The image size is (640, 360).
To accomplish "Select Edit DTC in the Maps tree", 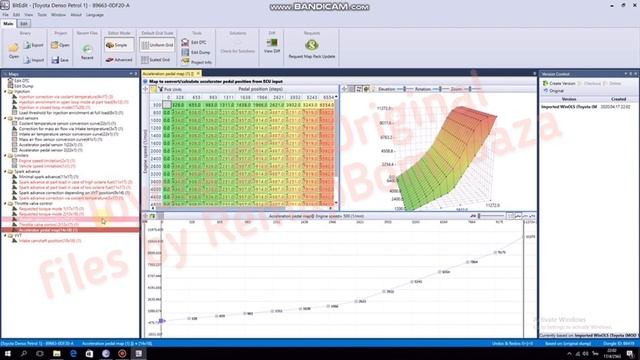I will coord(22,81).
